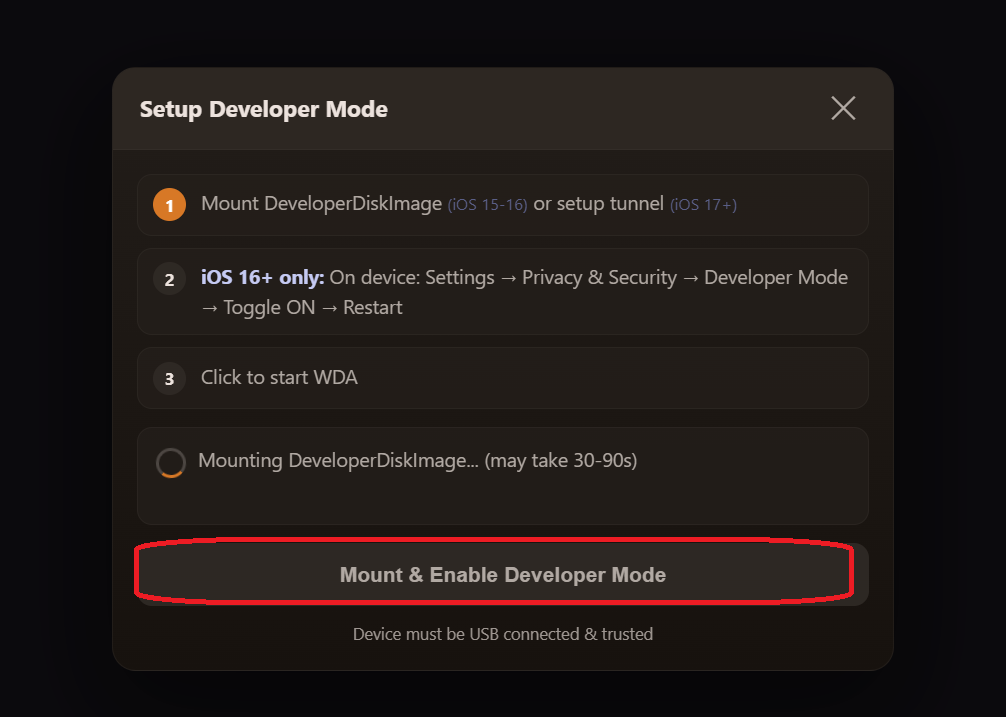1006x717 pixels.
Task: Click the mounting progress spinner
Action: 171,462
